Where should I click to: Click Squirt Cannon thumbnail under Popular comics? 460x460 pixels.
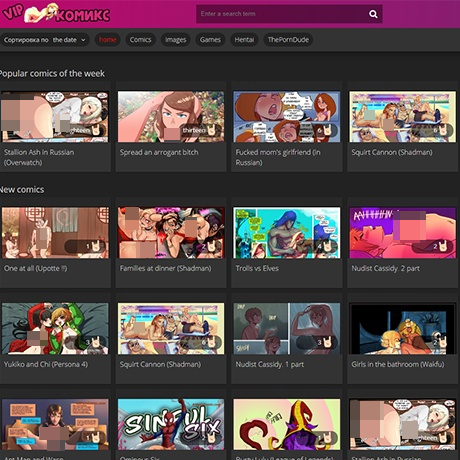[402, 117]
